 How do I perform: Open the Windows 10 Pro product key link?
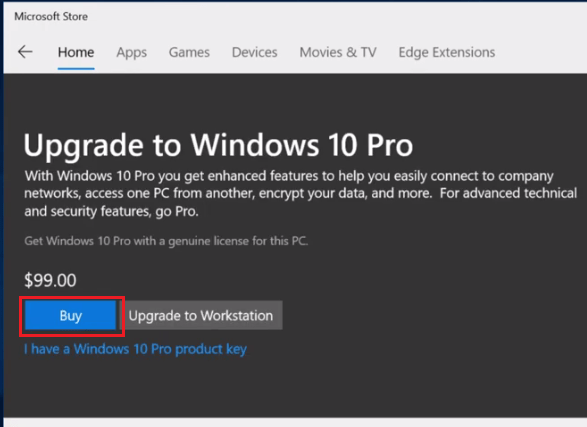pos(136,349)
